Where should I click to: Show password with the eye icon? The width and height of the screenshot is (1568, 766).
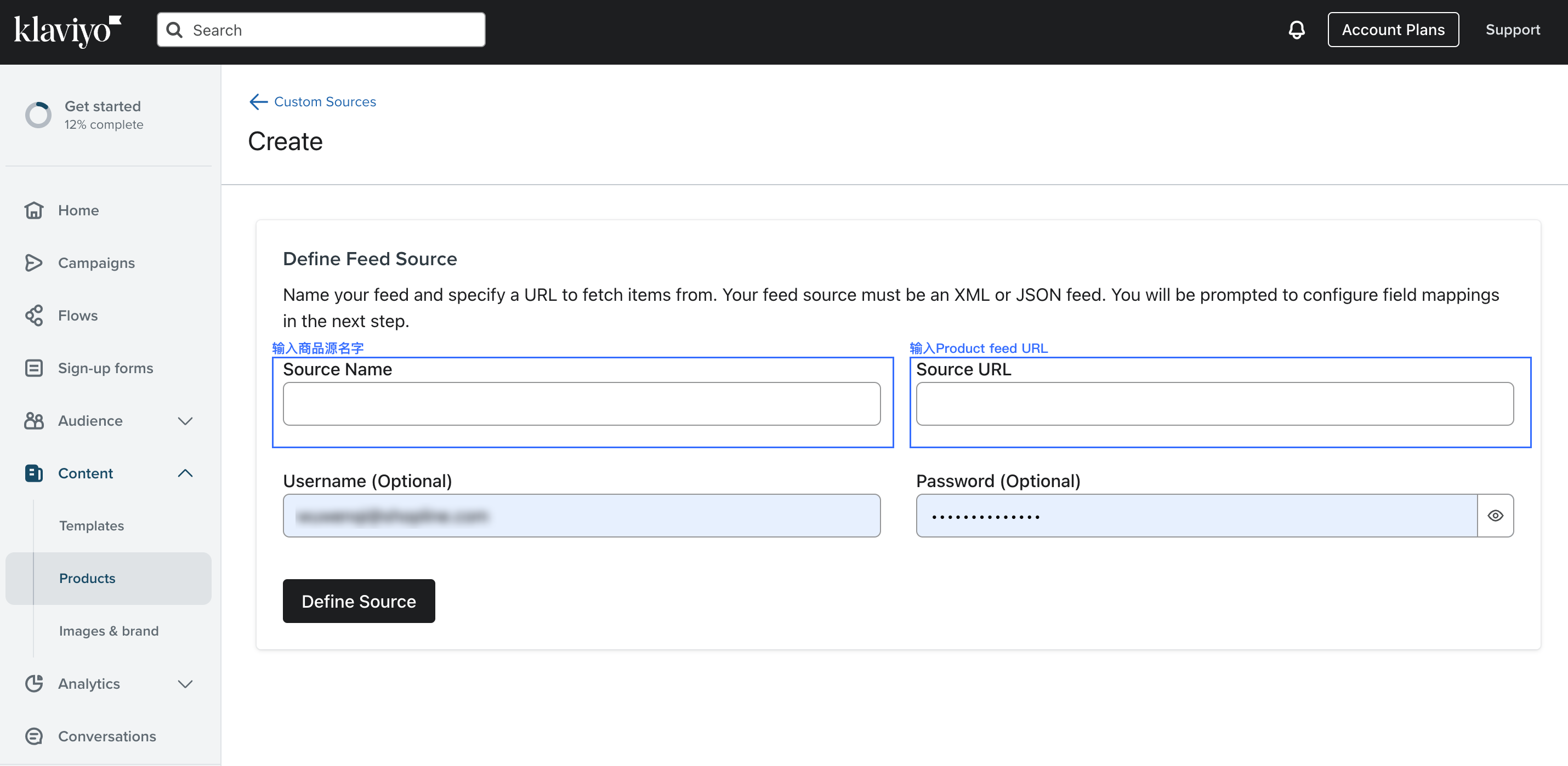[x=1495, y=516]
